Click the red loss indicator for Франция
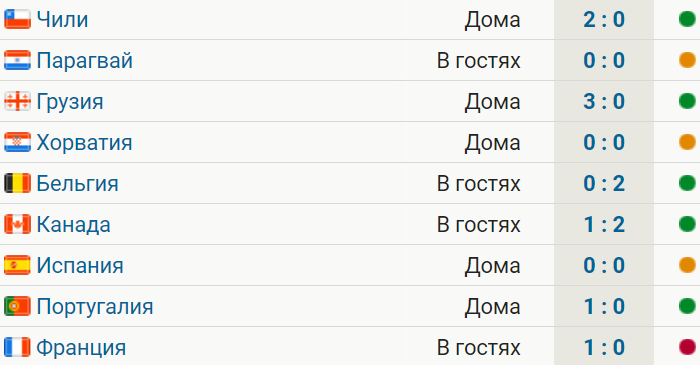 (688, 348)
